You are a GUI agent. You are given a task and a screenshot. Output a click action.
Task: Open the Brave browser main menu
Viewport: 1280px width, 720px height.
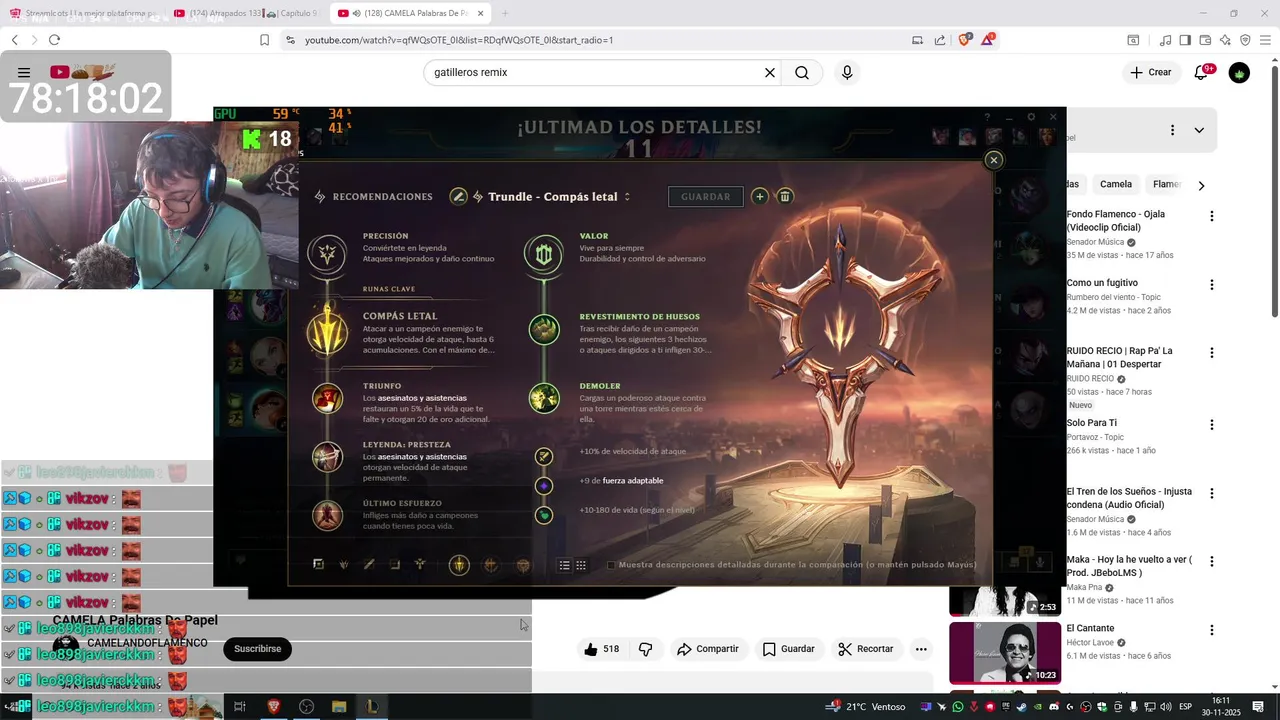1265,40
